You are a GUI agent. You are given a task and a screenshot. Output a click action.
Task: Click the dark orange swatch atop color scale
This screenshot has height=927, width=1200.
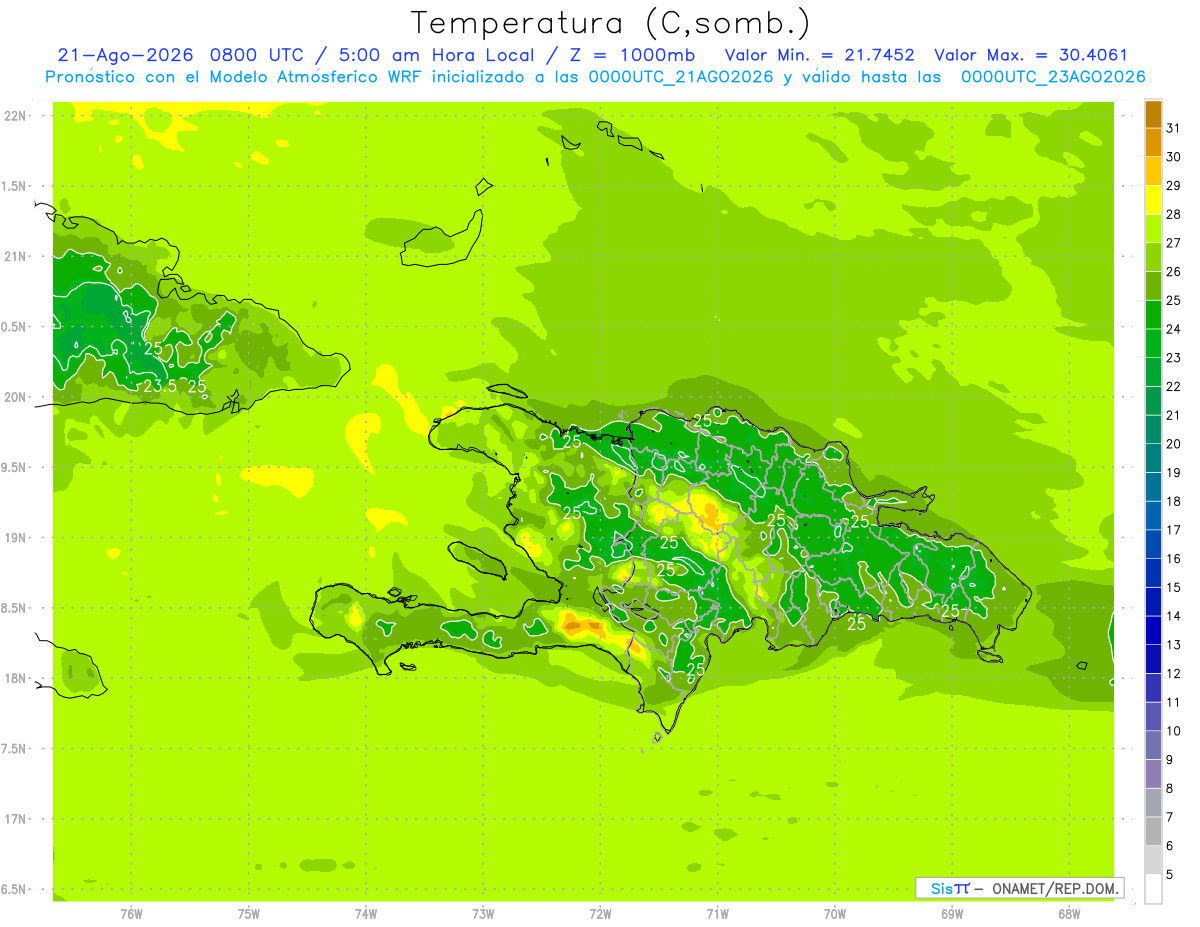click(1153, 114)
